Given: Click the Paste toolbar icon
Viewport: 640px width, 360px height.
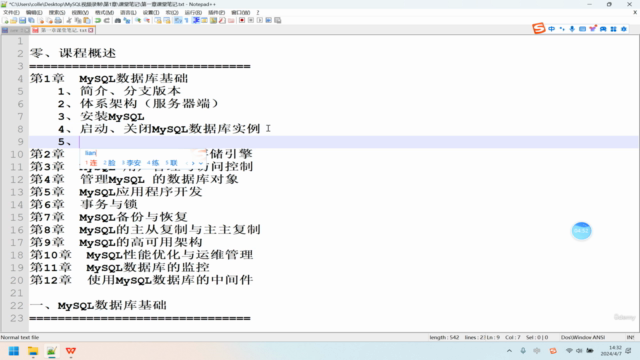Looking at the screenshot, I should [87, 20].
